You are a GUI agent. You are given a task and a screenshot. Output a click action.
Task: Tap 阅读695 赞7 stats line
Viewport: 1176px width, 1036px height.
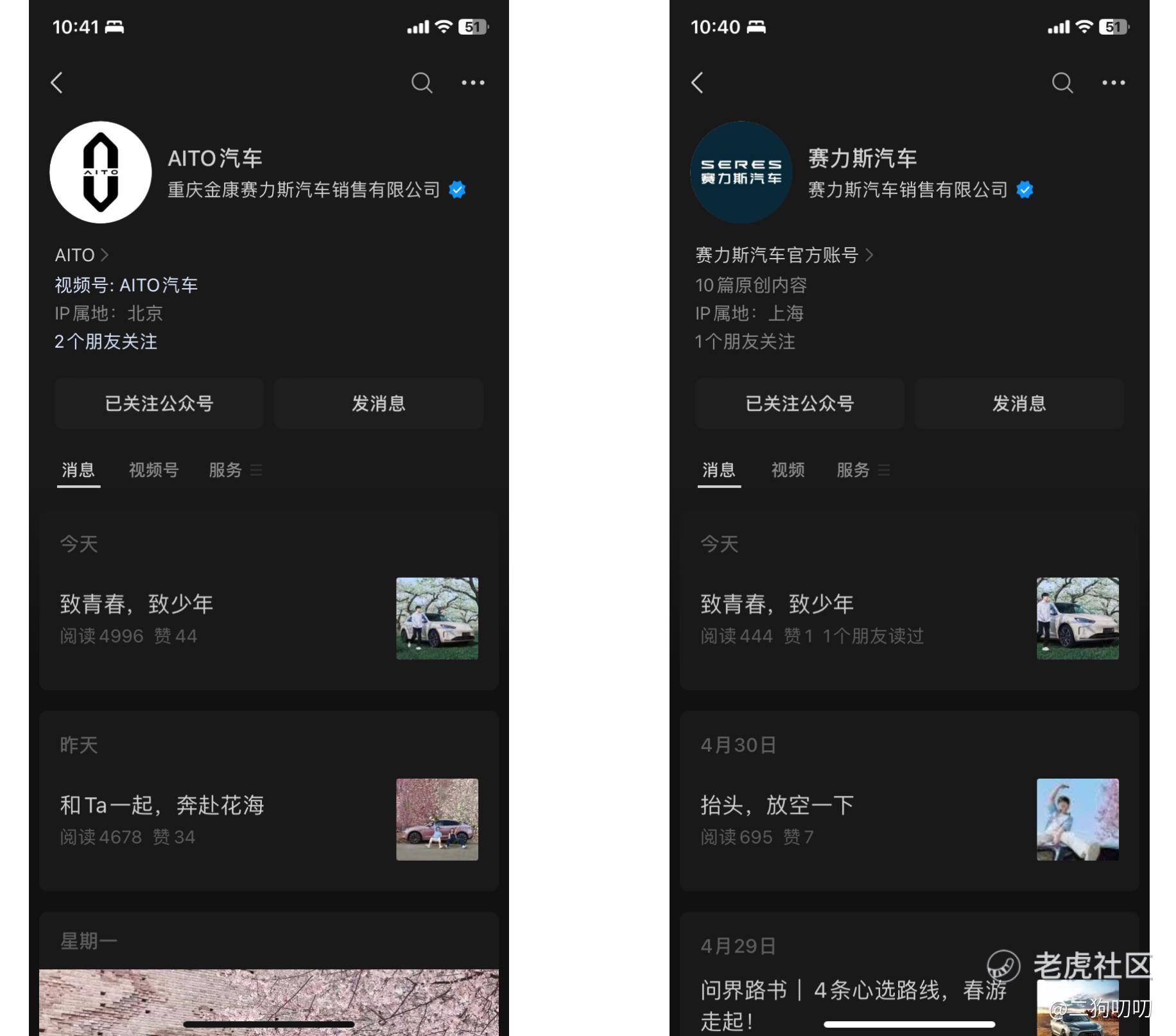757,837
